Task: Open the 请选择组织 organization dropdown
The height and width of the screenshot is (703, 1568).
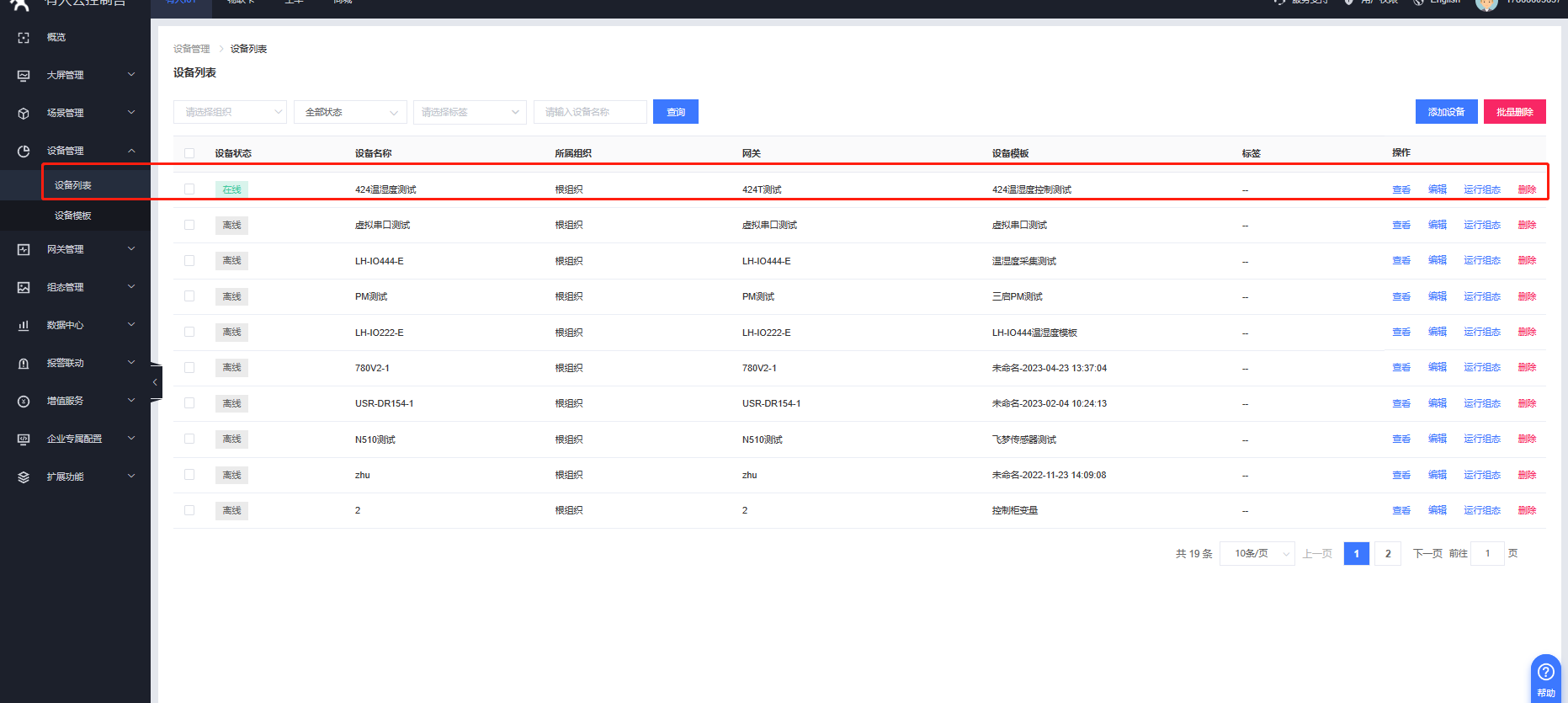Action: (230, 112)
